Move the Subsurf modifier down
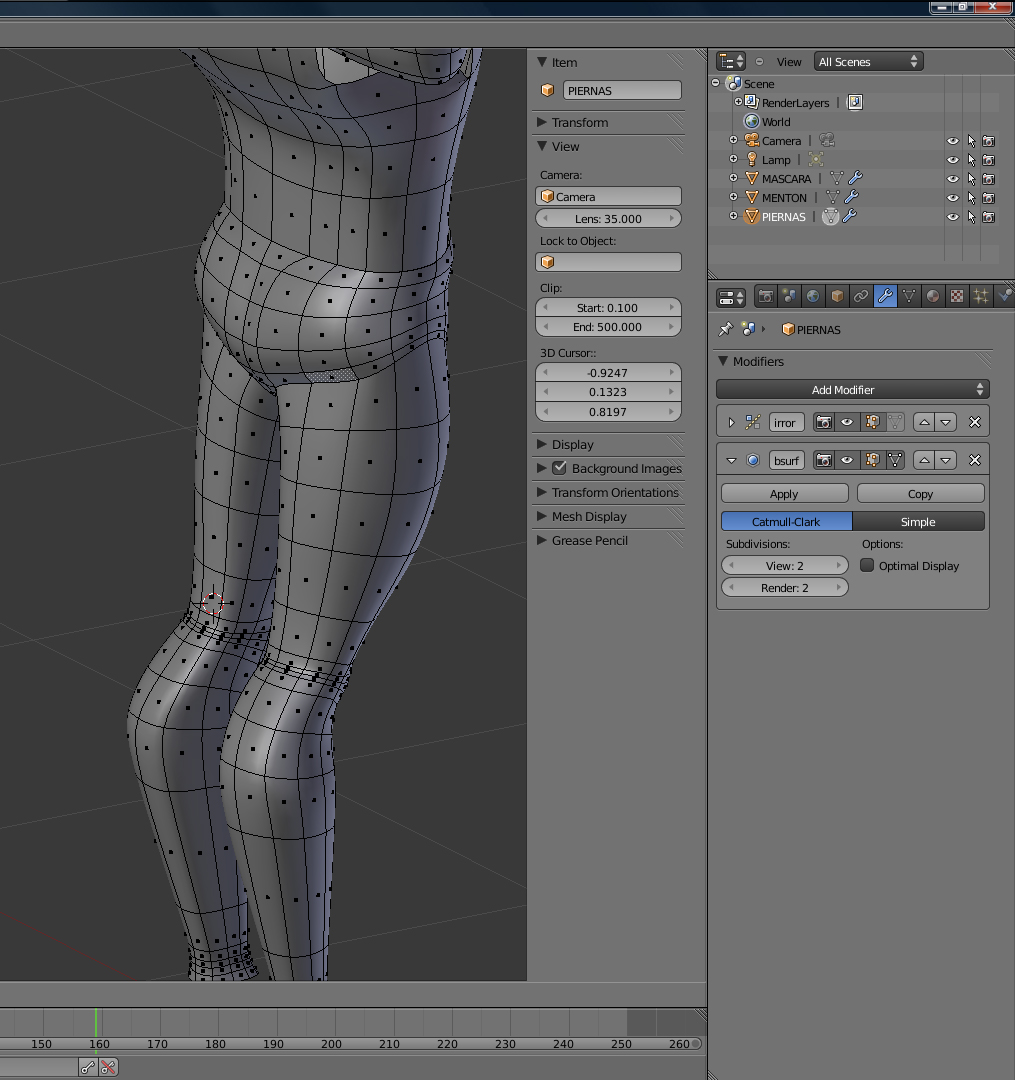The image size is (1015, 1080). coord(946,460)
